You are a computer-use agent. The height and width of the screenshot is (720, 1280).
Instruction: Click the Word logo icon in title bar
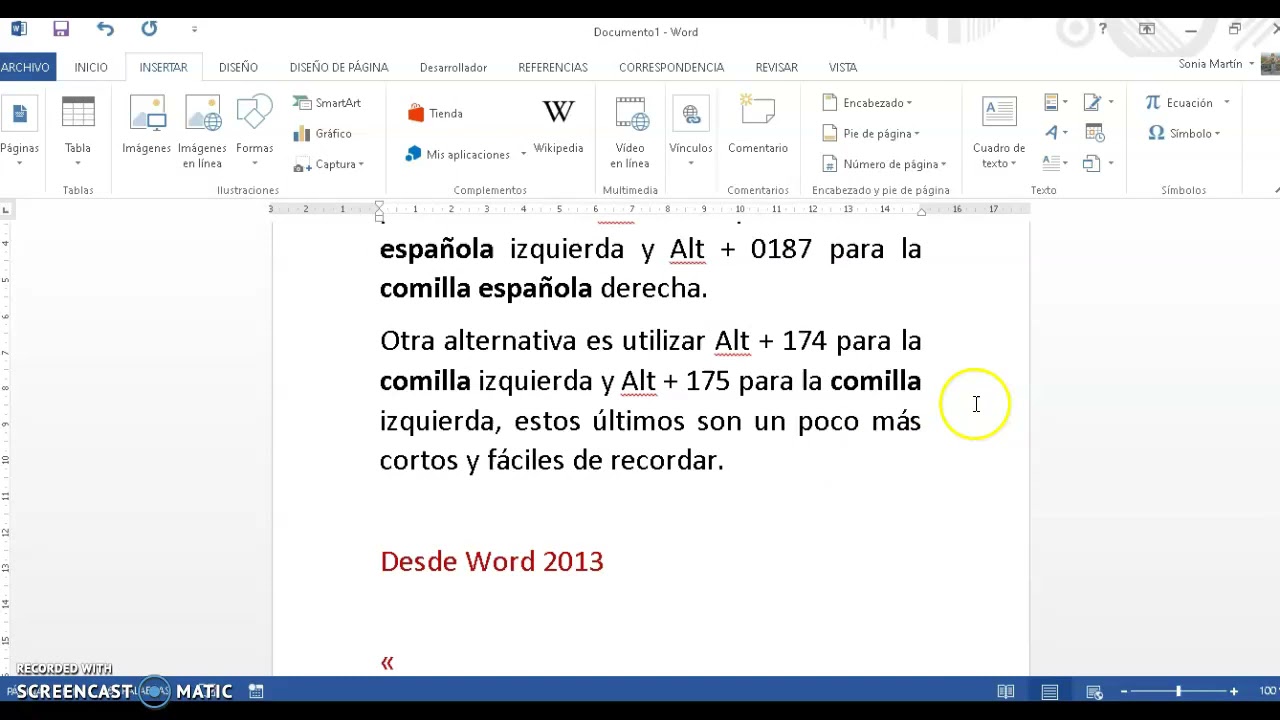[19, 30]
